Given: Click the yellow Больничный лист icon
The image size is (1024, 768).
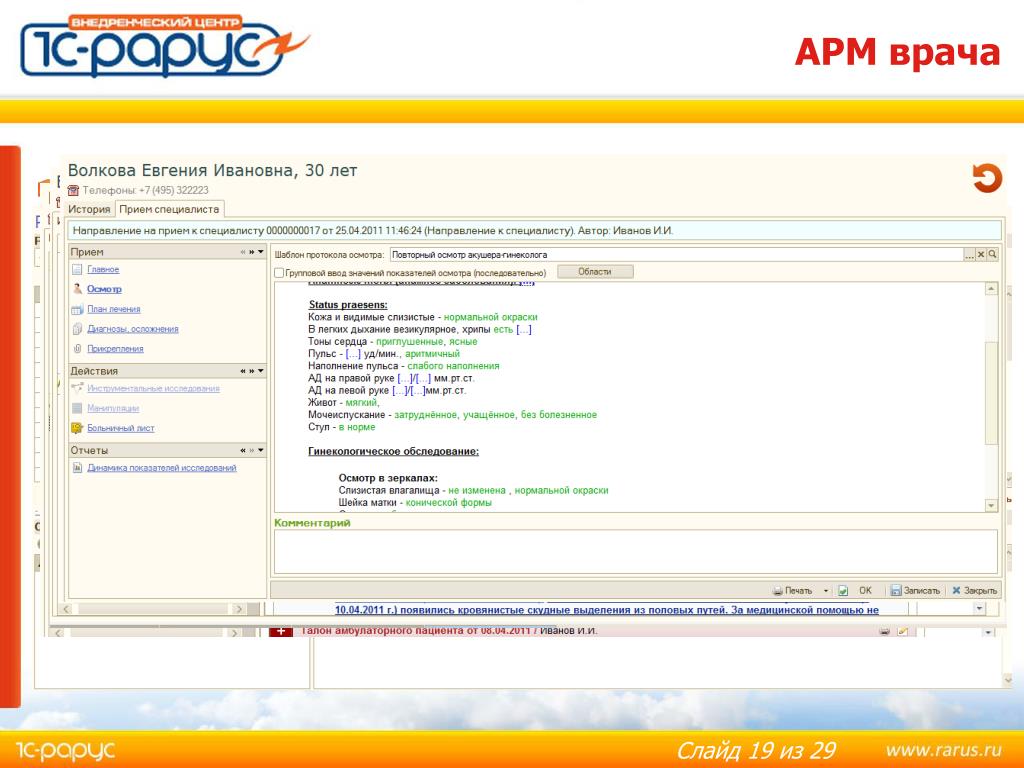Looking at the screenshot, I should 77,428.
